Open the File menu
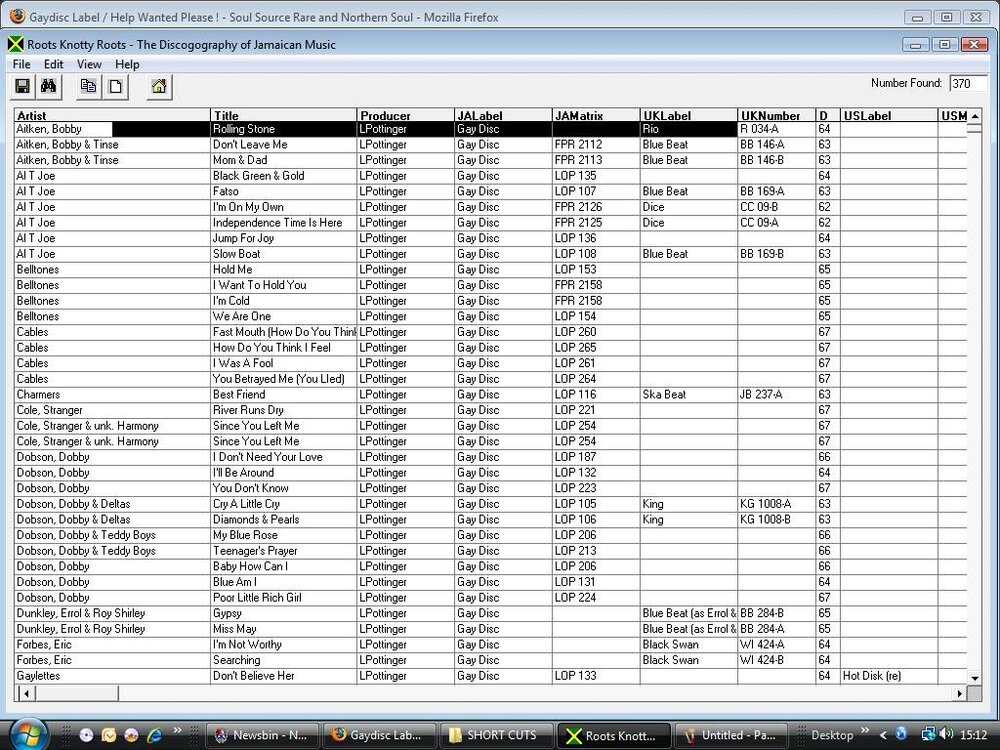The height and width of the screenshot is (750, 1000). point(21,64)
